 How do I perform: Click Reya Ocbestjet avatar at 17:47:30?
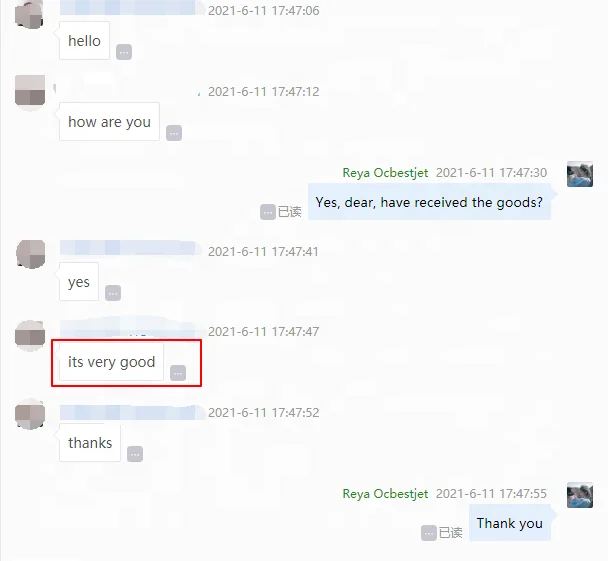point(580,174)
